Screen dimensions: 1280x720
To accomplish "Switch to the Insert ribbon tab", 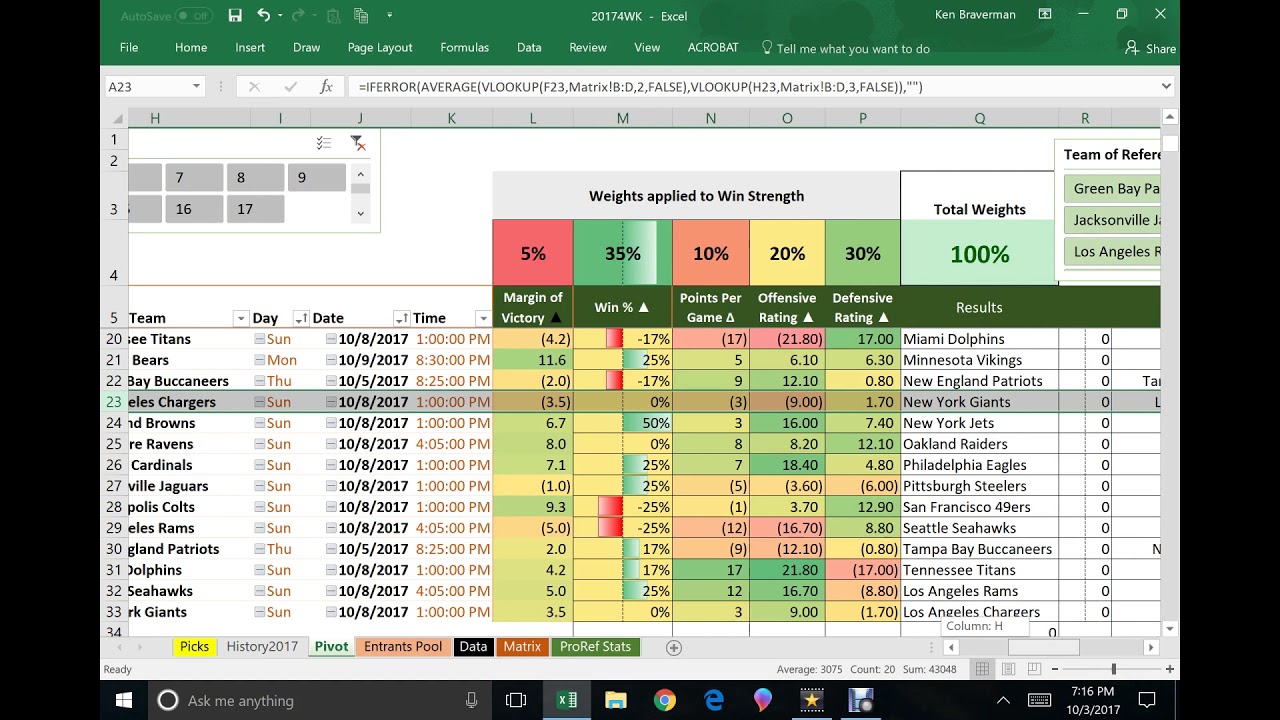I will [x=250, y=48].
